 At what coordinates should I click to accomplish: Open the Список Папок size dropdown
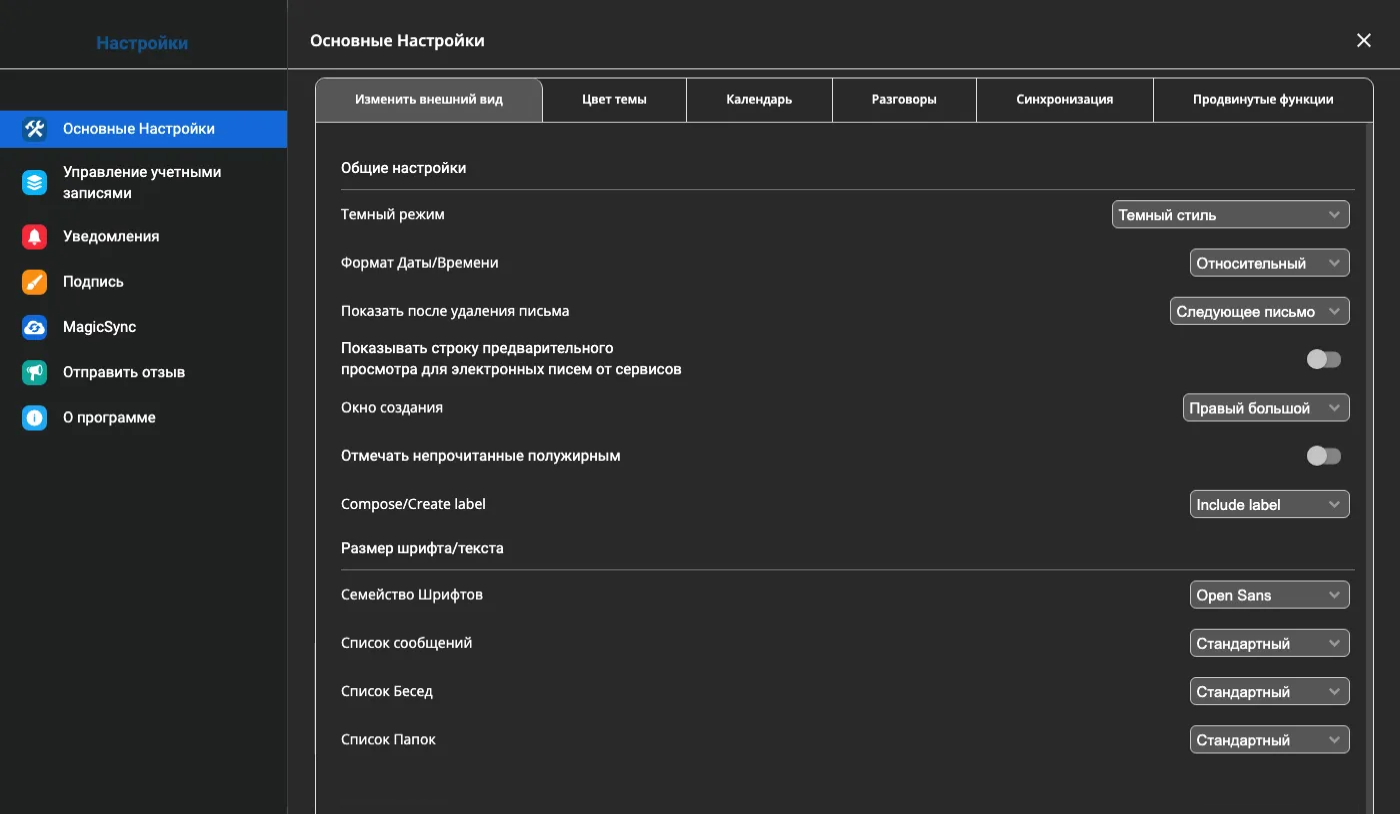pyautogui.click(x=1269, y=740)
